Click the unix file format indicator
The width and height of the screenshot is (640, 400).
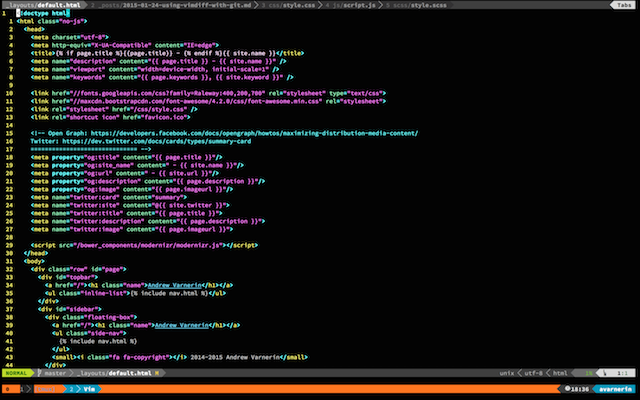507,373
